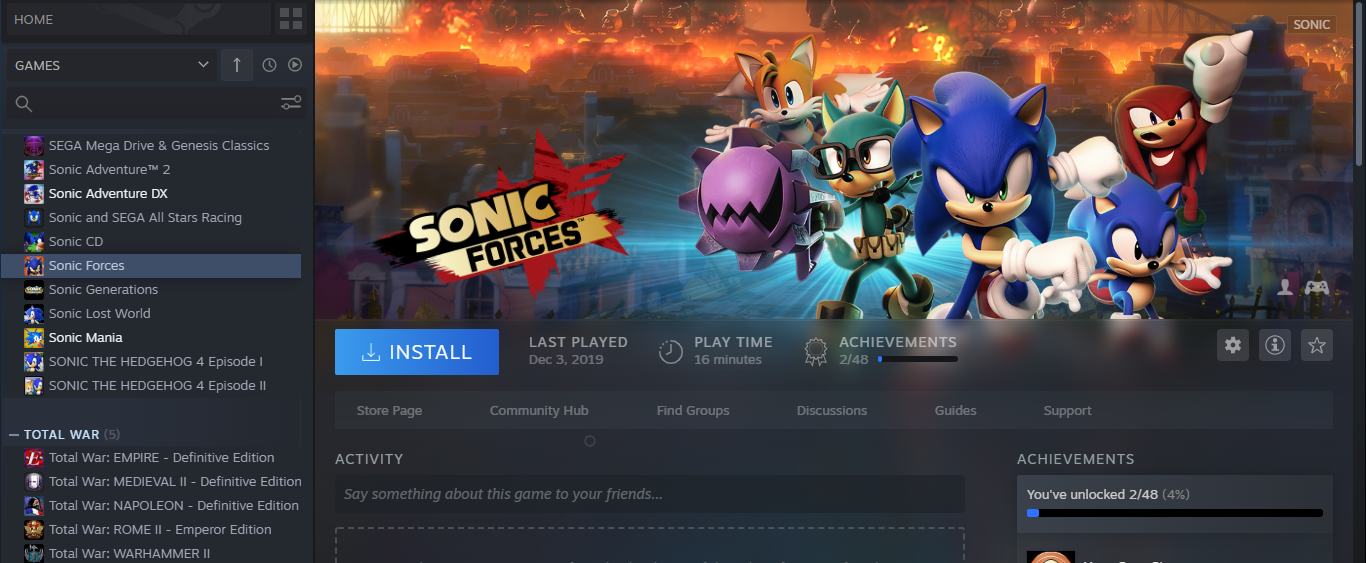Focus the library search field
This screenshot has width=1366, height=563.
[x=157, y=103]
